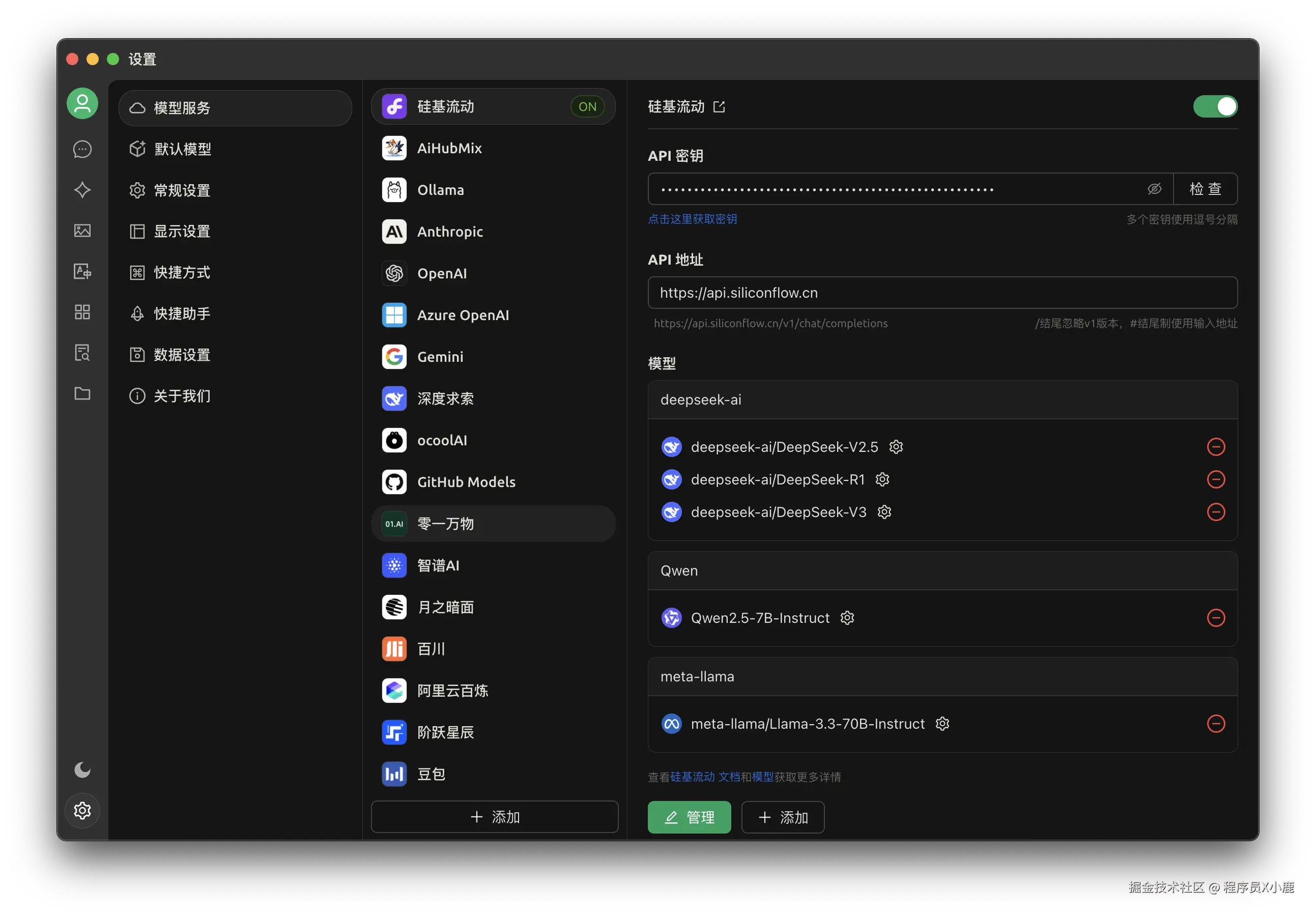
Task: Remove the Qwen2.5-7B-Instruct model
Action: 1216,617
